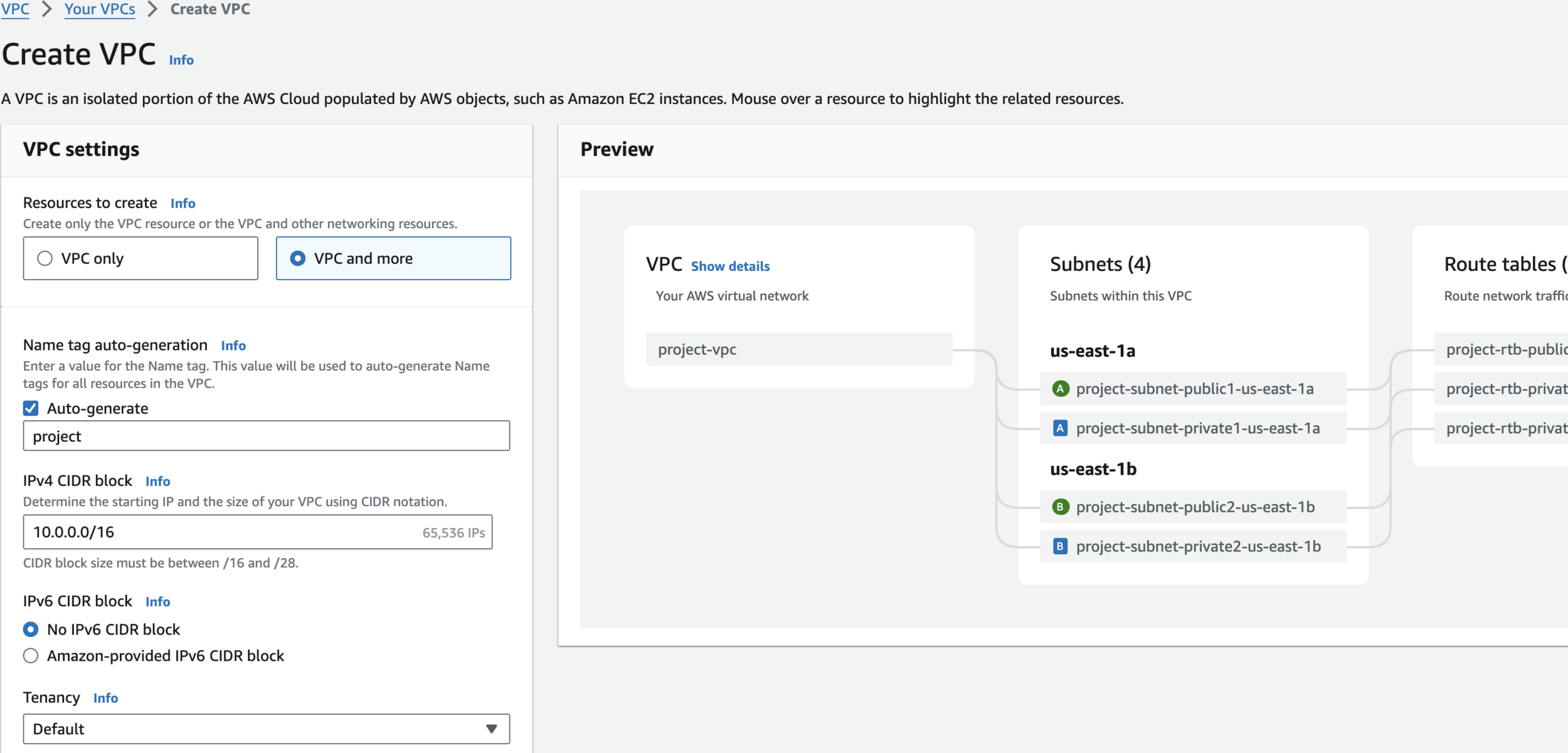The height and width of the screenshot is (753, 1568).
Task: Click blue B icon for private2 subnet
Action: coord(1060,546)
